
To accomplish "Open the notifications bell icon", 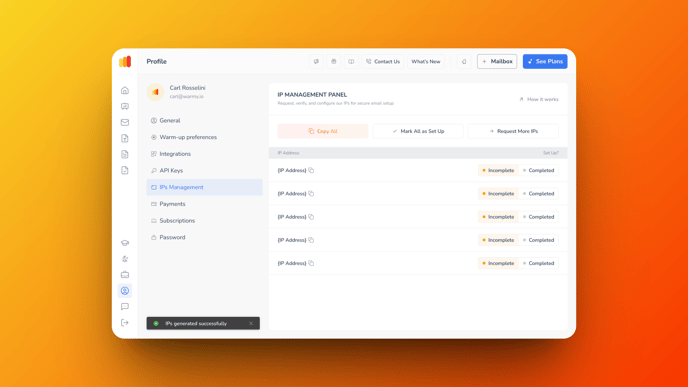I will [464, 61].
